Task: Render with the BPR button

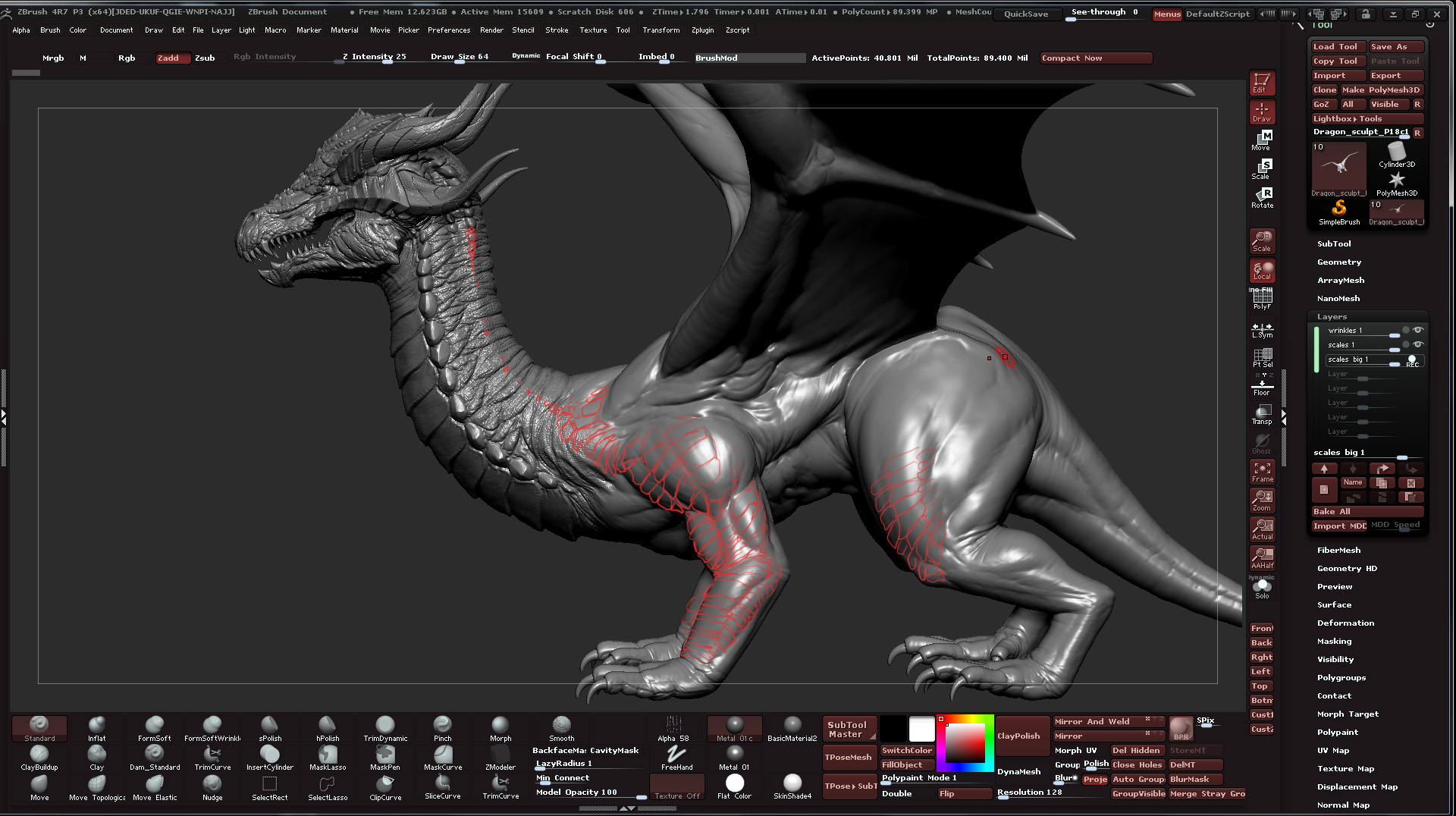Action: pos(1181,729)
